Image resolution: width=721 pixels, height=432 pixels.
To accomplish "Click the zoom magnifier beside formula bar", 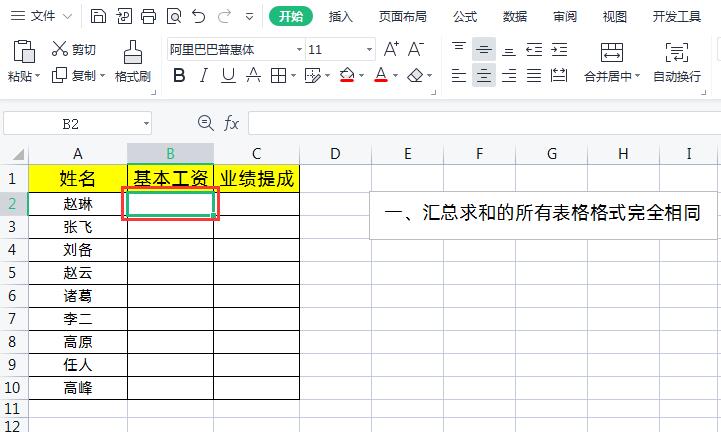I will coord(206,123).
